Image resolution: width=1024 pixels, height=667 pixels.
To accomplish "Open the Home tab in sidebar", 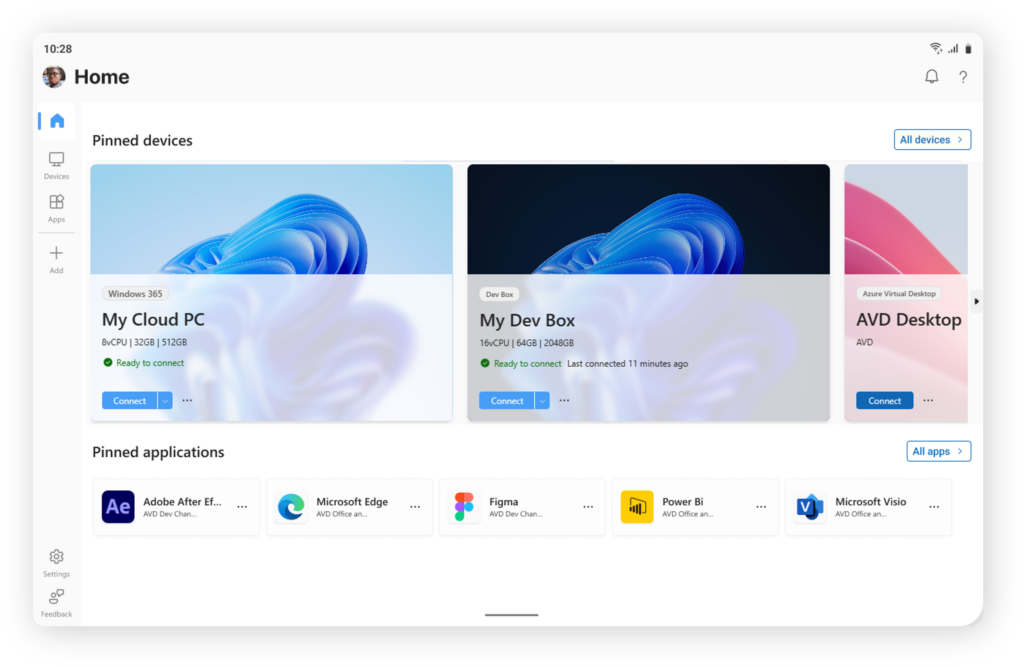I will click(57, 121).
